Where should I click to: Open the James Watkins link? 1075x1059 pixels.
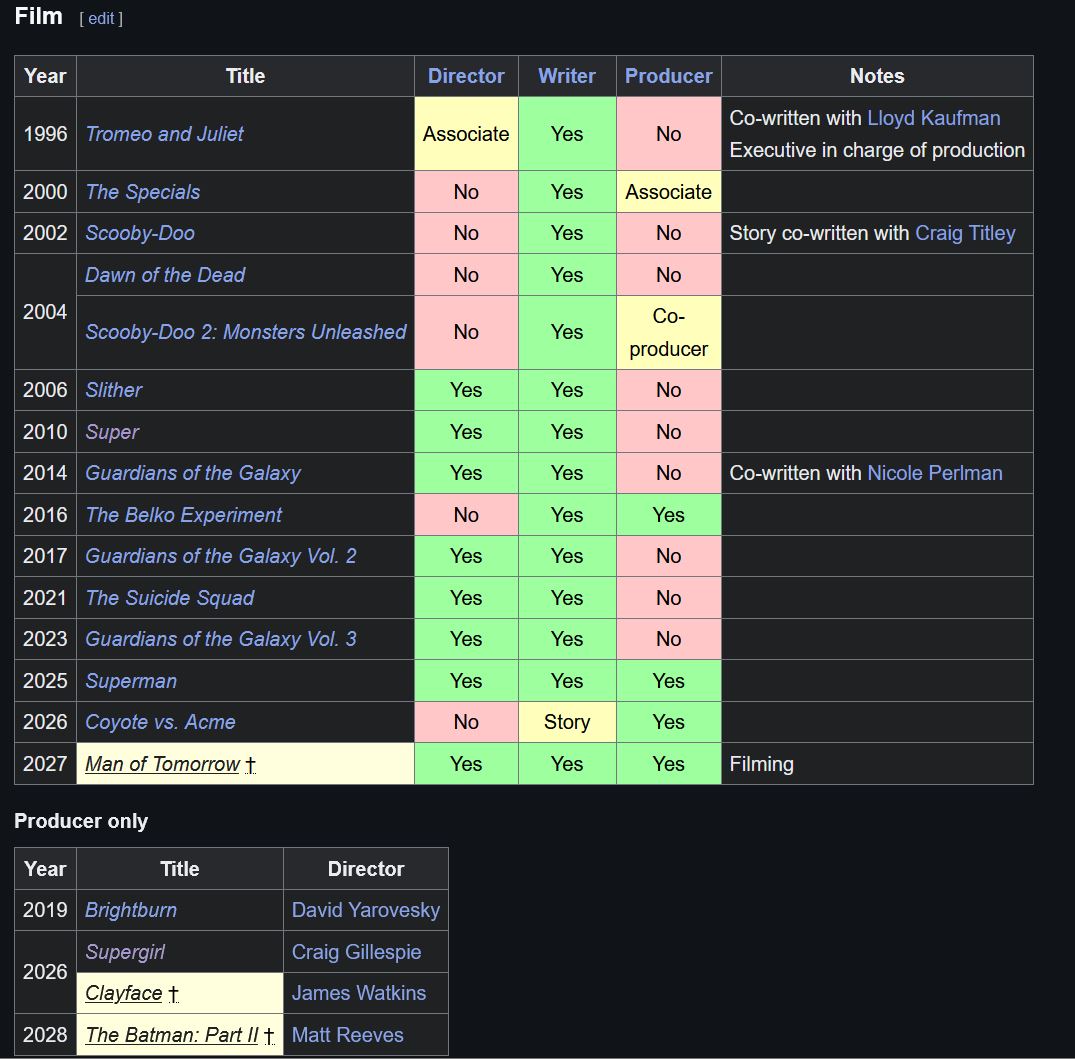point(359,993)
